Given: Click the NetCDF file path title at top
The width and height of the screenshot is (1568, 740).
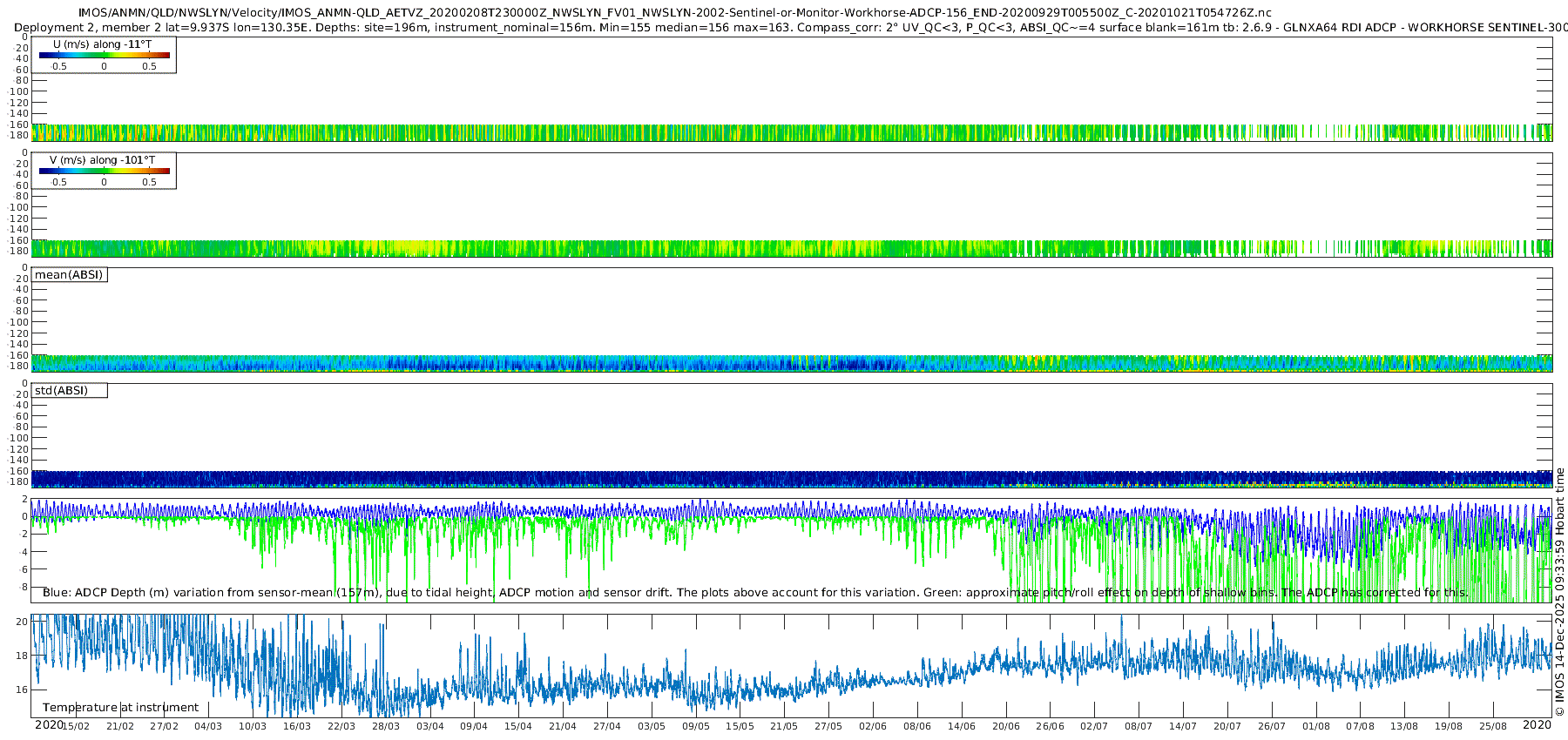Looking at the screenshot, I should coord(674,13).
